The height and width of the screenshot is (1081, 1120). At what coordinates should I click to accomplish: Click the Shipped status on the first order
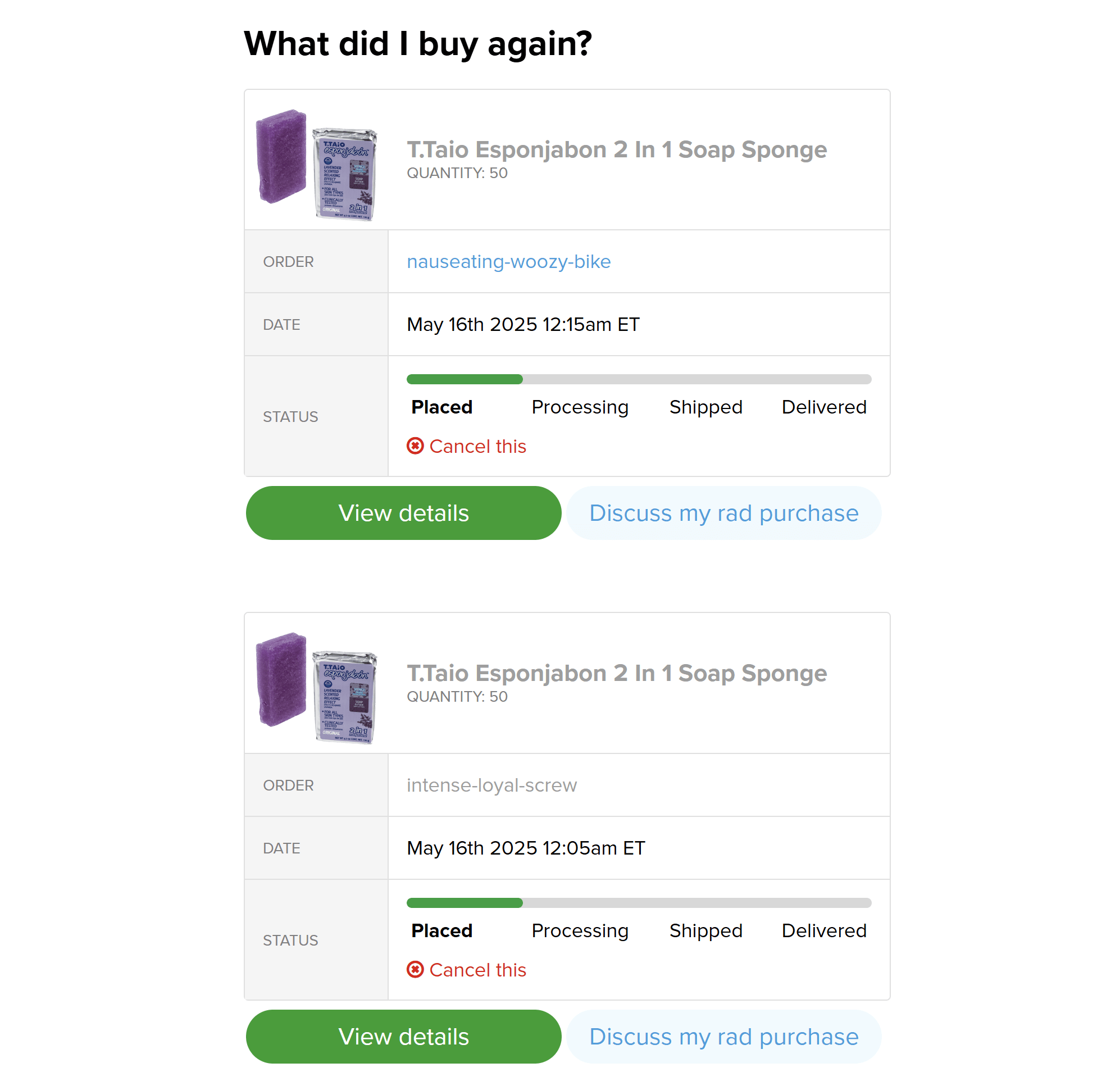tap(705, 407)
